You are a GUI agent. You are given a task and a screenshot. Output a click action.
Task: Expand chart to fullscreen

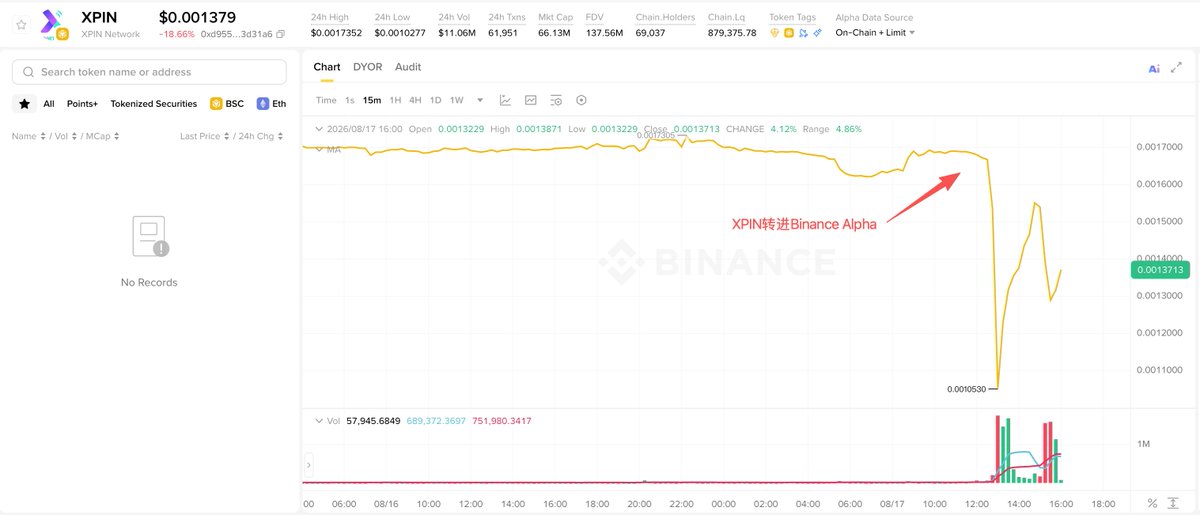(x=1176, y=68)
